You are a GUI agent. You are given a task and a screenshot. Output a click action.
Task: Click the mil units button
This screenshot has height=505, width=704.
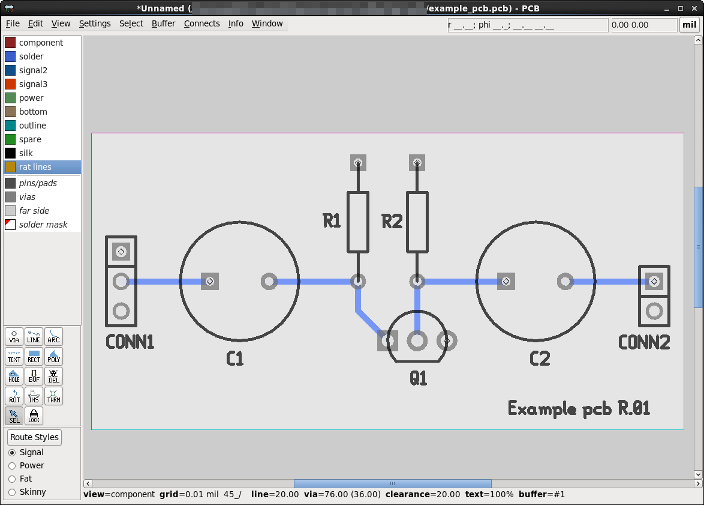pyautogui.click(x=689, y=25)
